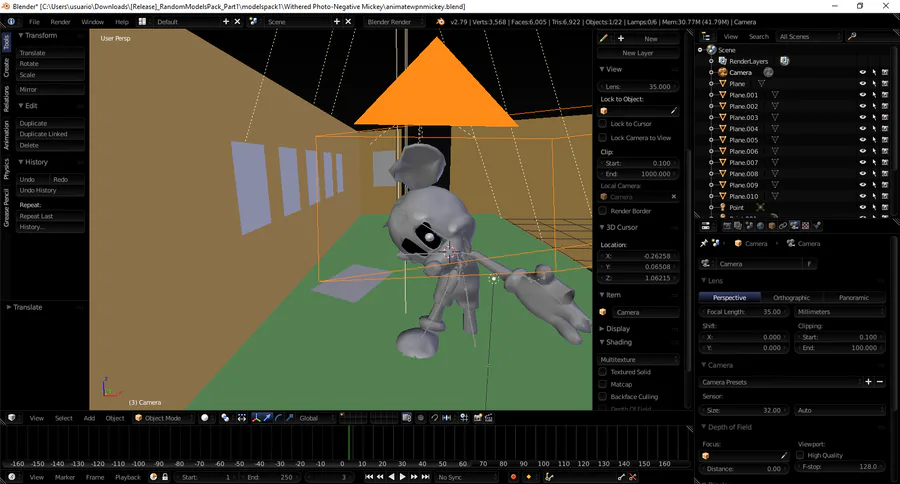The height and width of the screenshot is (484, 900).
Task: Click the rotate manipulator icon
Action: click(x=279, y=418)
